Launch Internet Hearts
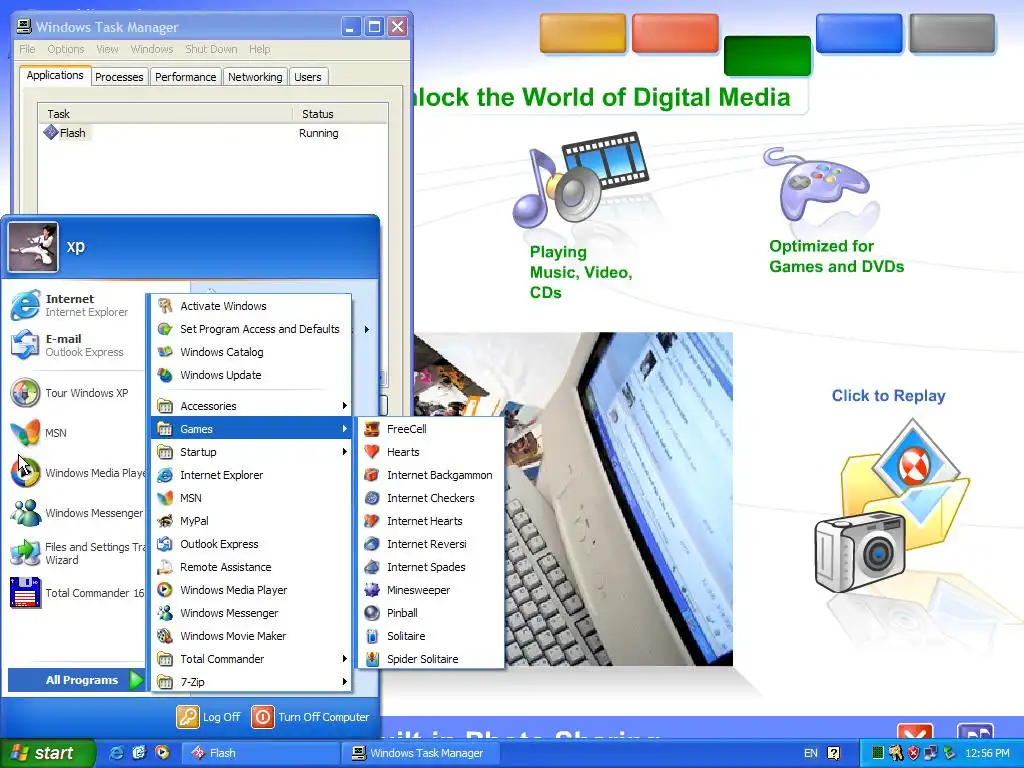Viewport: 1024px width, 768px height. pos(431,520)
